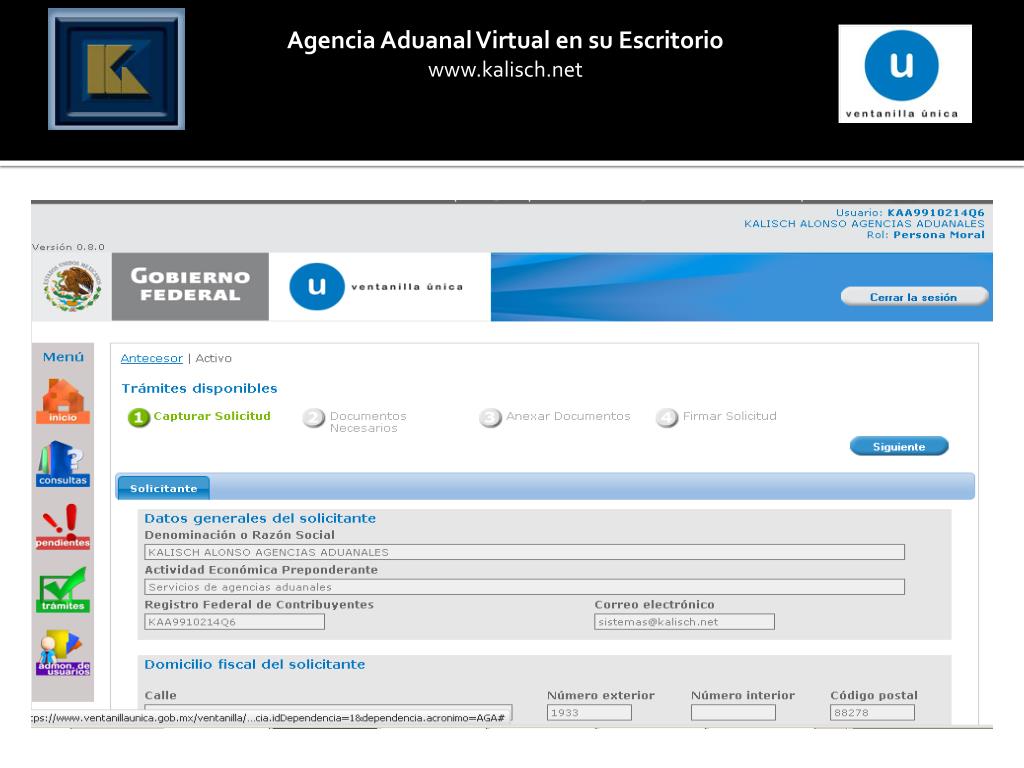Select step 2 Documentos Necesarios

(x=355, y=421)
